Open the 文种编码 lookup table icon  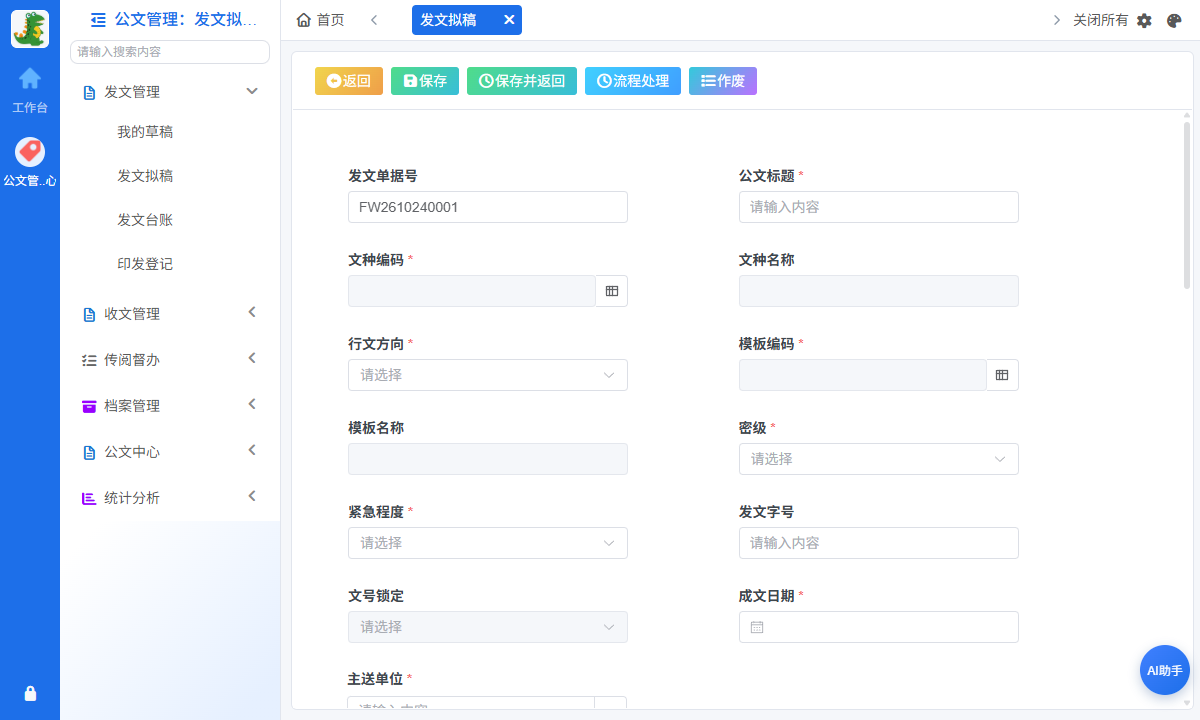(612, 291)
